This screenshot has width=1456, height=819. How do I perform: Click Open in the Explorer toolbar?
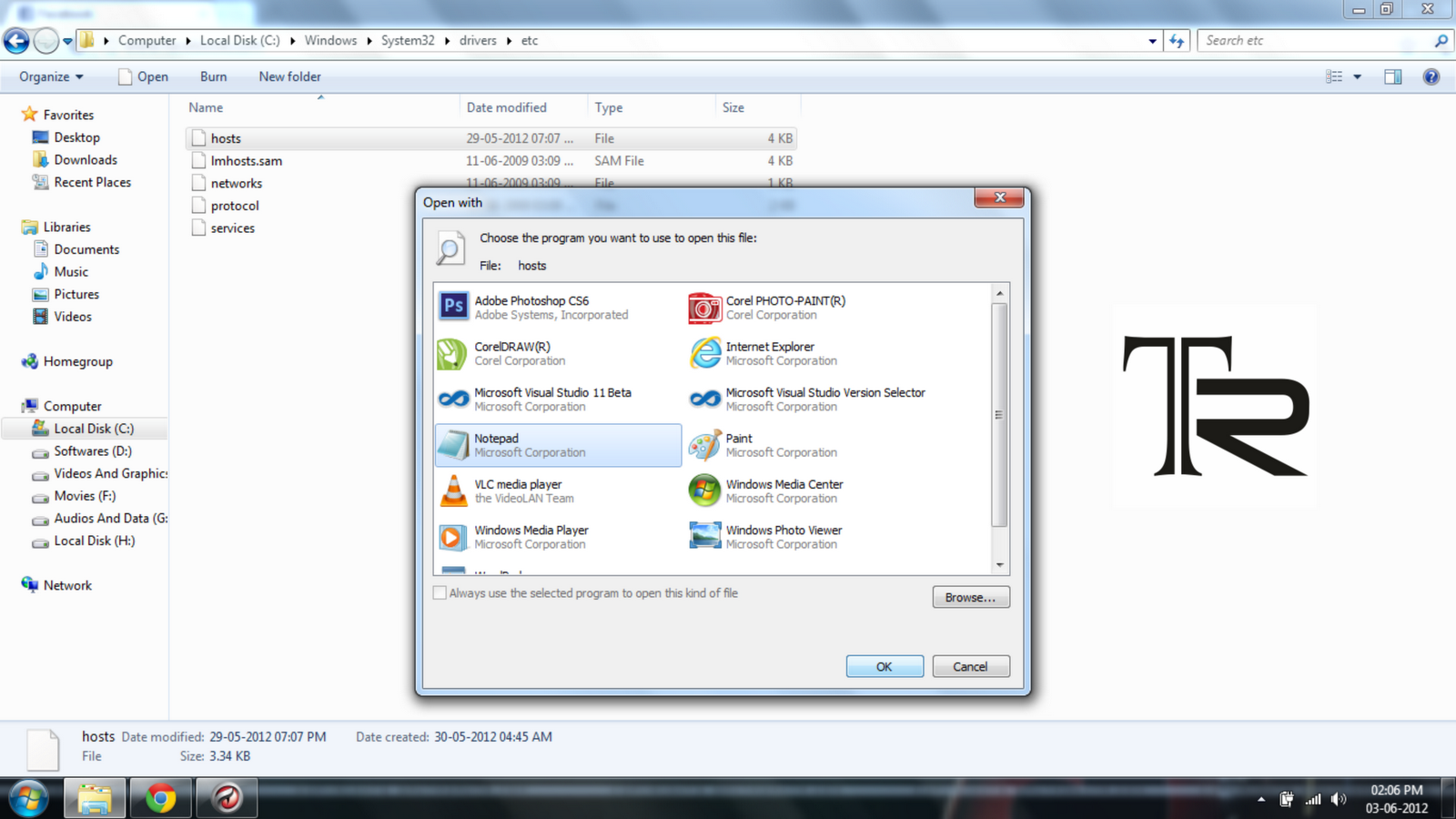[x=143, y=77]
